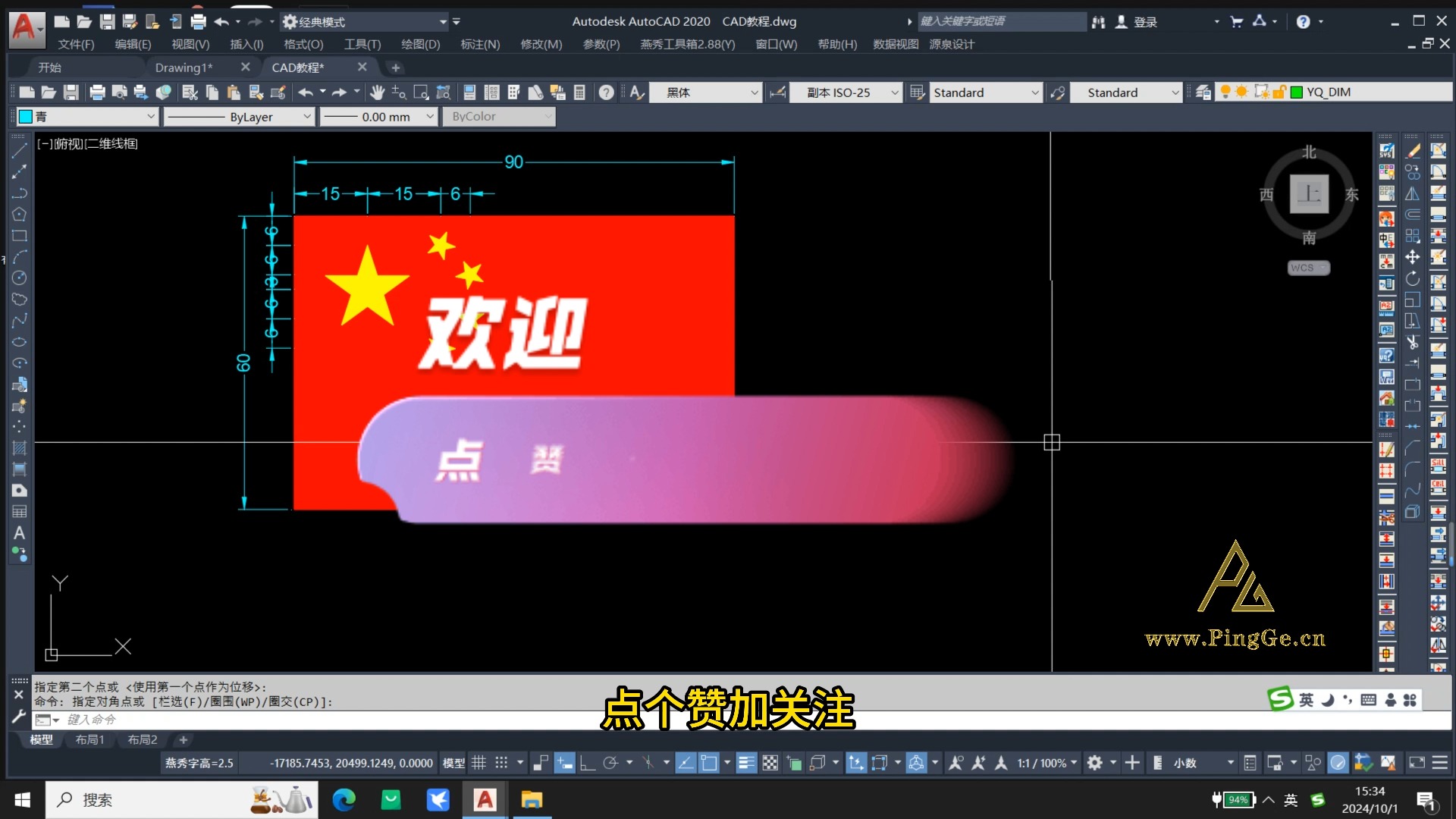Toggle lineweight display in status bar

pyautogui.click(x=746, y=763)
